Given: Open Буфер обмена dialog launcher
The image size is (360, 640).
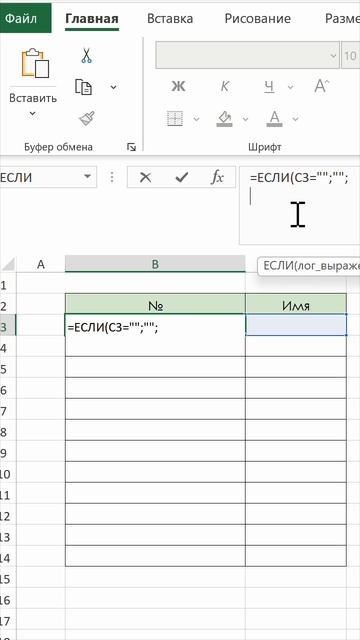Looking at the screenshot, I should (x=131, y=147).
